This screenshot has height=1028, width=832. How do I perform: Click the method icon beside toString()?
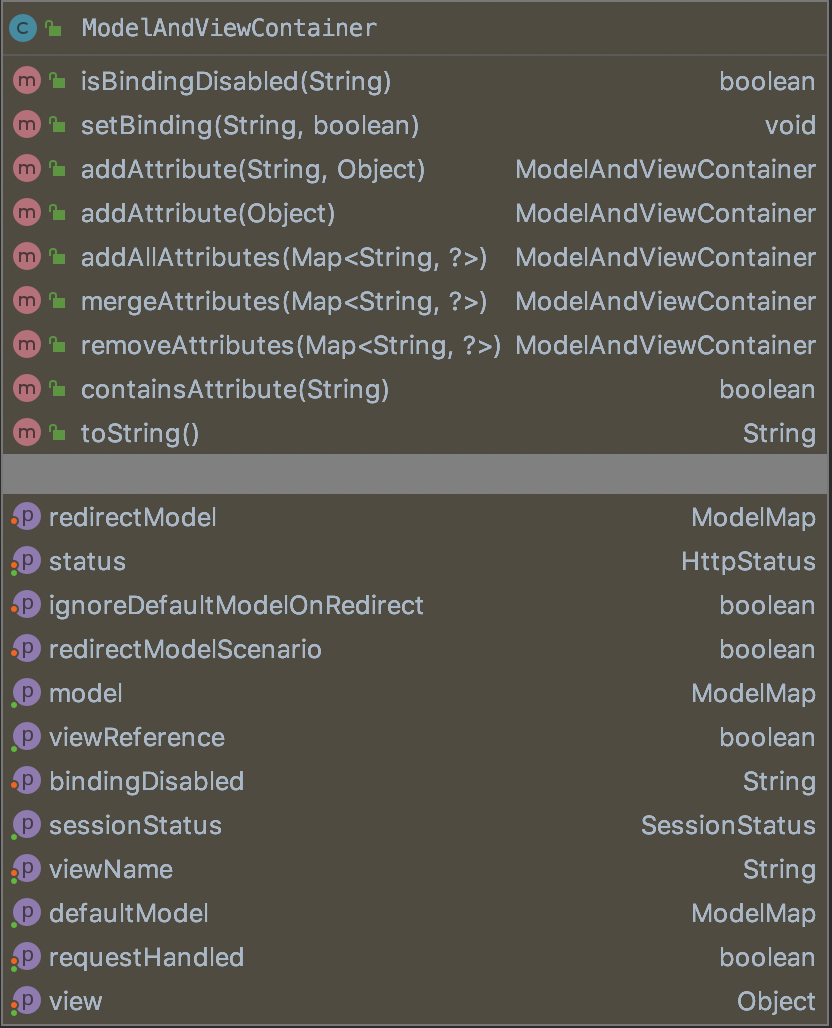pyautogui.click(x=27, y=433)
